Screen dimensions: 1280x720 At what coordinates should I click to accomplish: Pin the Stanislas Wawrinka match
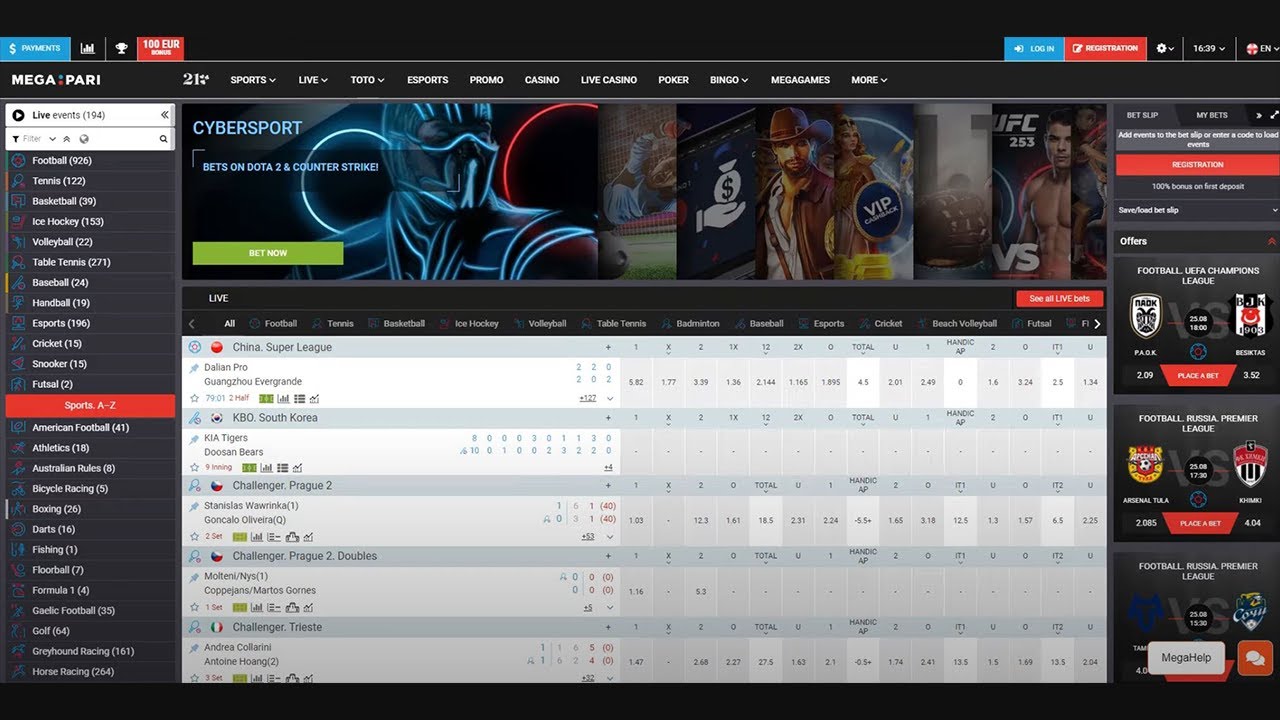(x=195, y=506)
